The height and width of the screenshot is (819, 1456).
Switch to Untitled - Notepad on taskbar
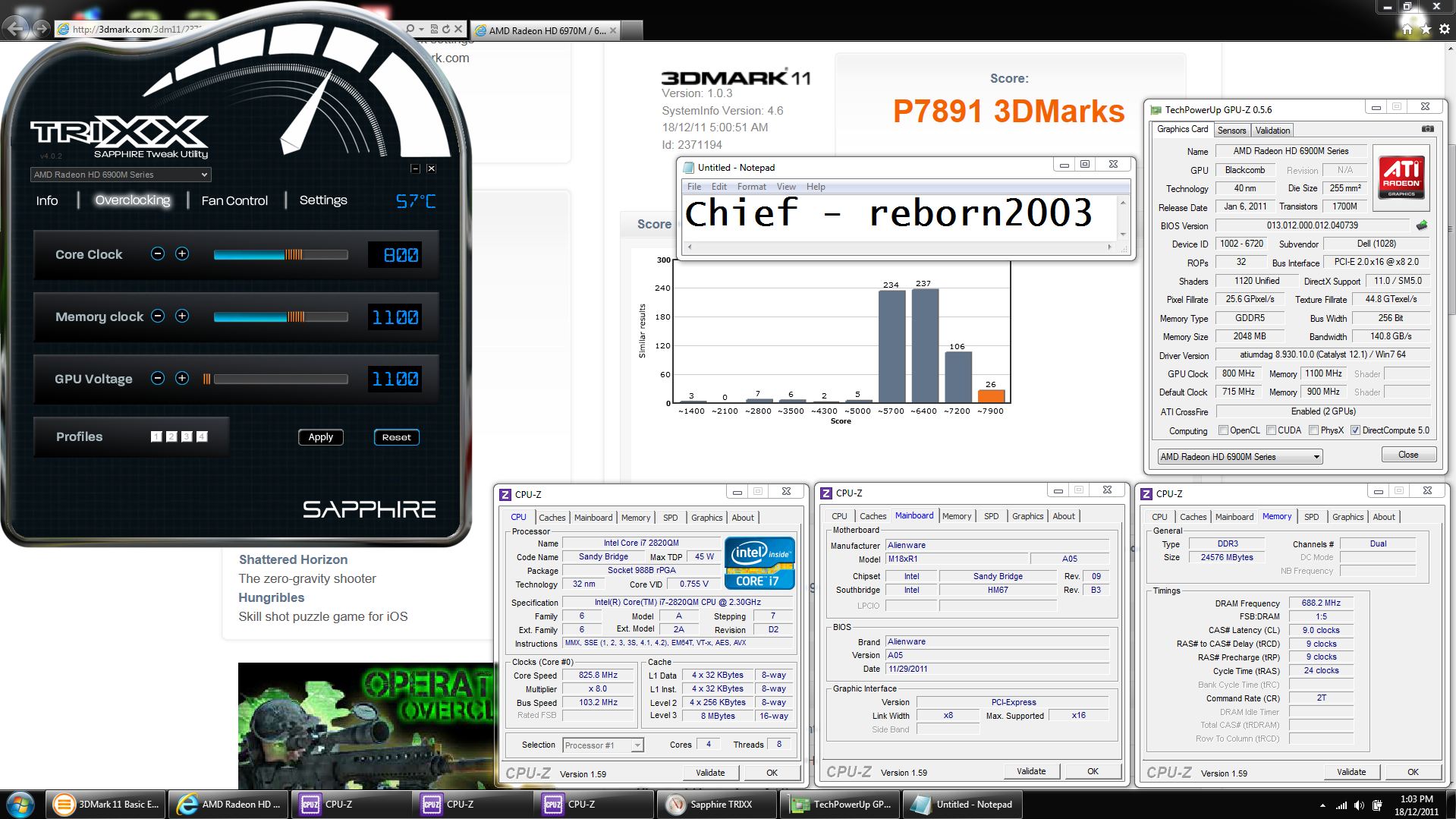coord(964,805)
